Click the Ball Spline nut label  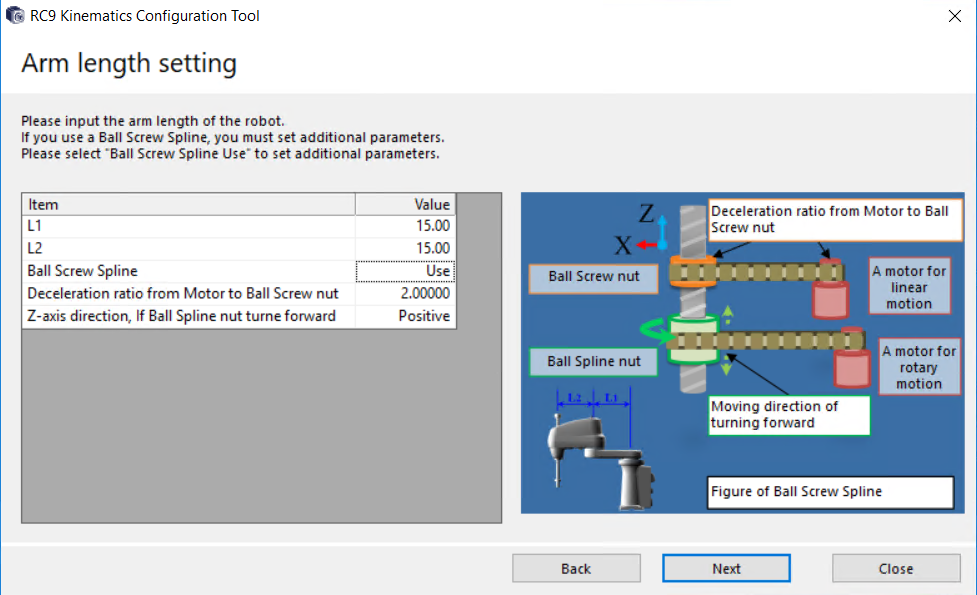593,361
